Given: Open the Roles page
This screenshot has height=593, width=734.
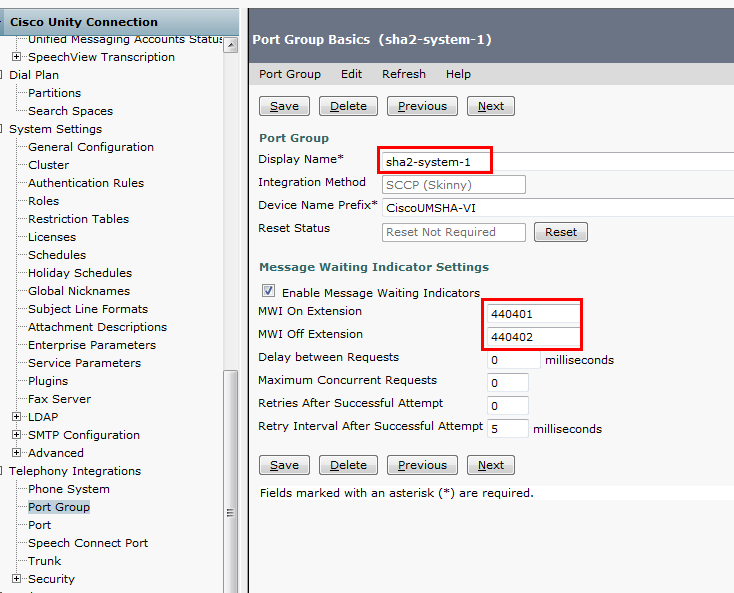Looking at the screenshot, I should [x=44, y=201].
